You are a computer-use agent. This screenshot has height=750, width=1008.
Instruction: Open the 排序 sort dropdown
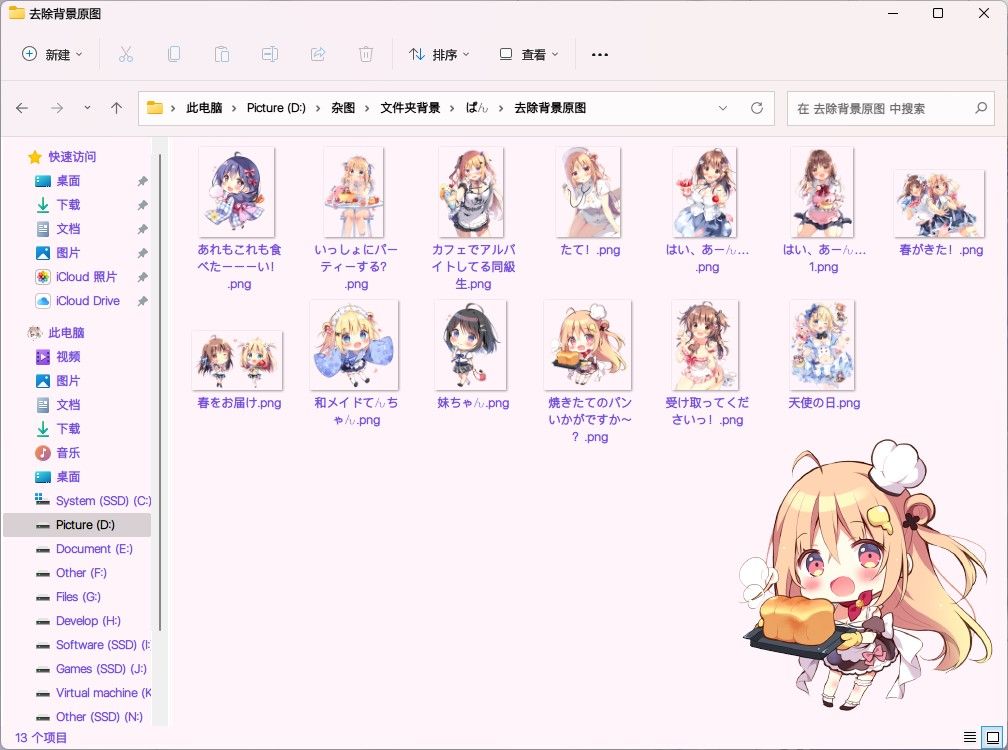(x=440, y=55)
